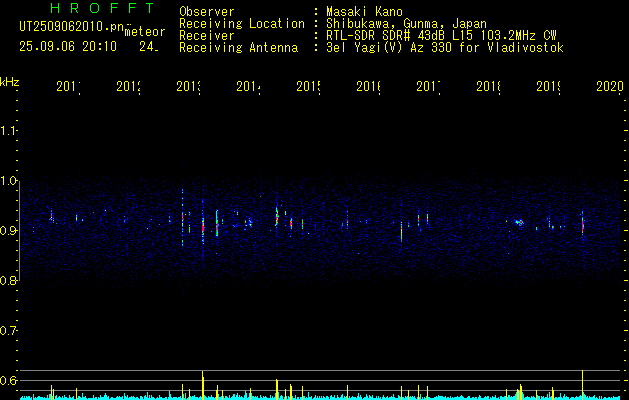629x400 pixels.
Task: Click the 0.6 frequency axis label
Action: pos(8,380)
